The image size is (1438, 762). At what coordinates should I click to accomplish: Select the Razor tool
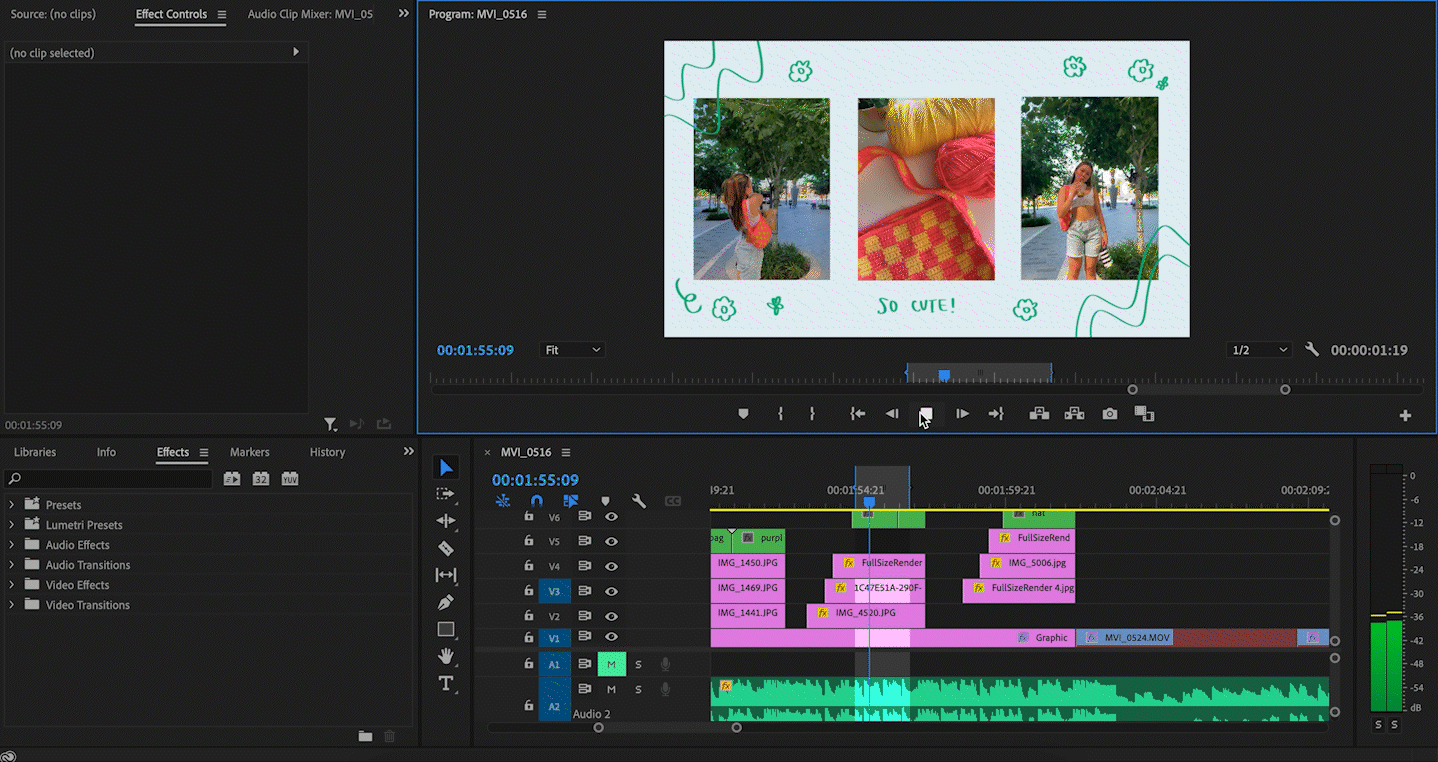pyautogui.click(x=446, y=548)
